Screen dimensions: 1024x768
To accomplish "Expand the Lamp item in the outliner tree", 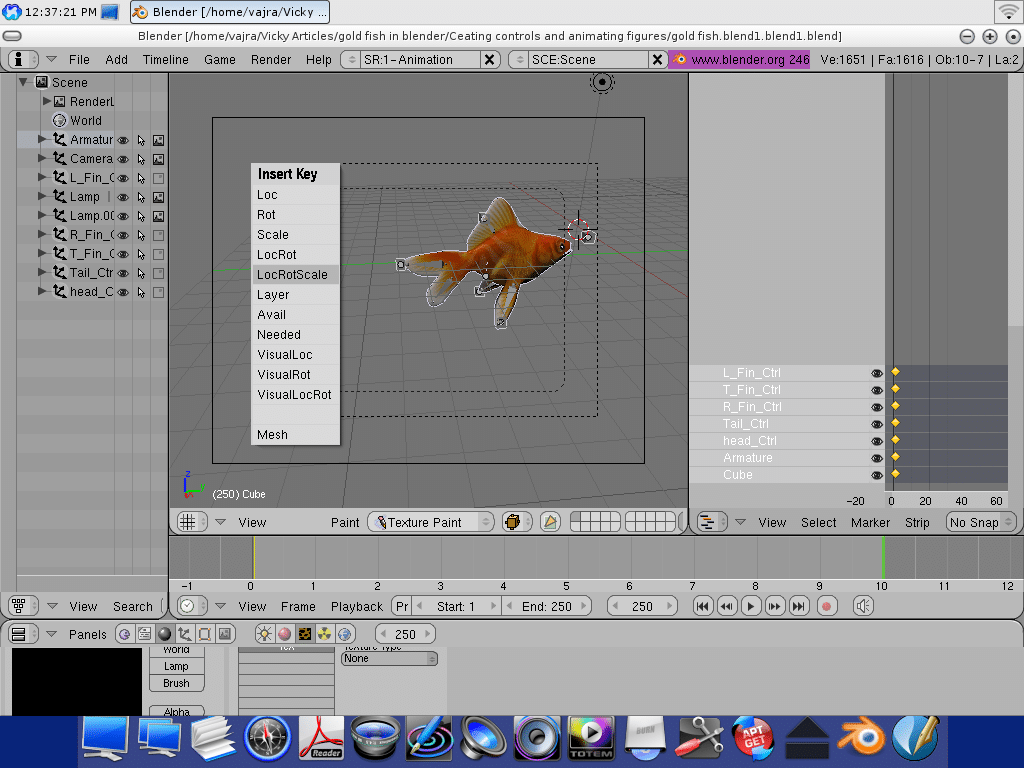I will point(42,197).
